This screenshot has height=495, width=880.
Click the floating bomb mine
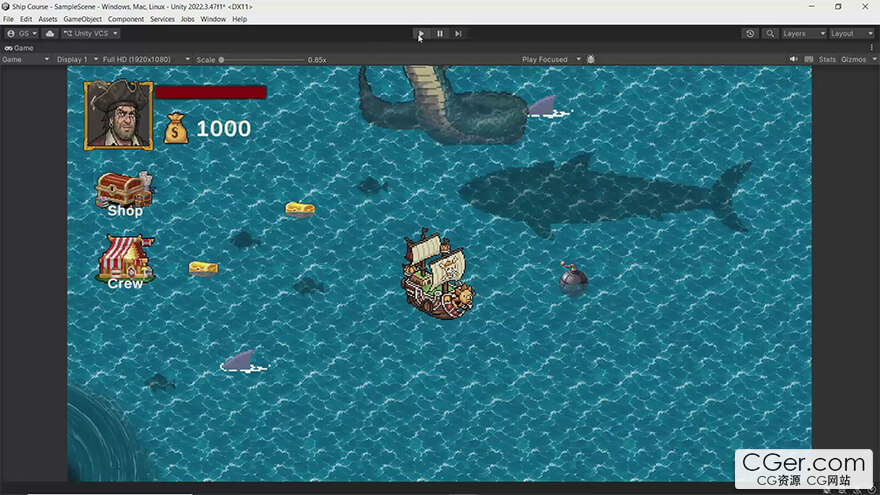(x=573, y=278)
